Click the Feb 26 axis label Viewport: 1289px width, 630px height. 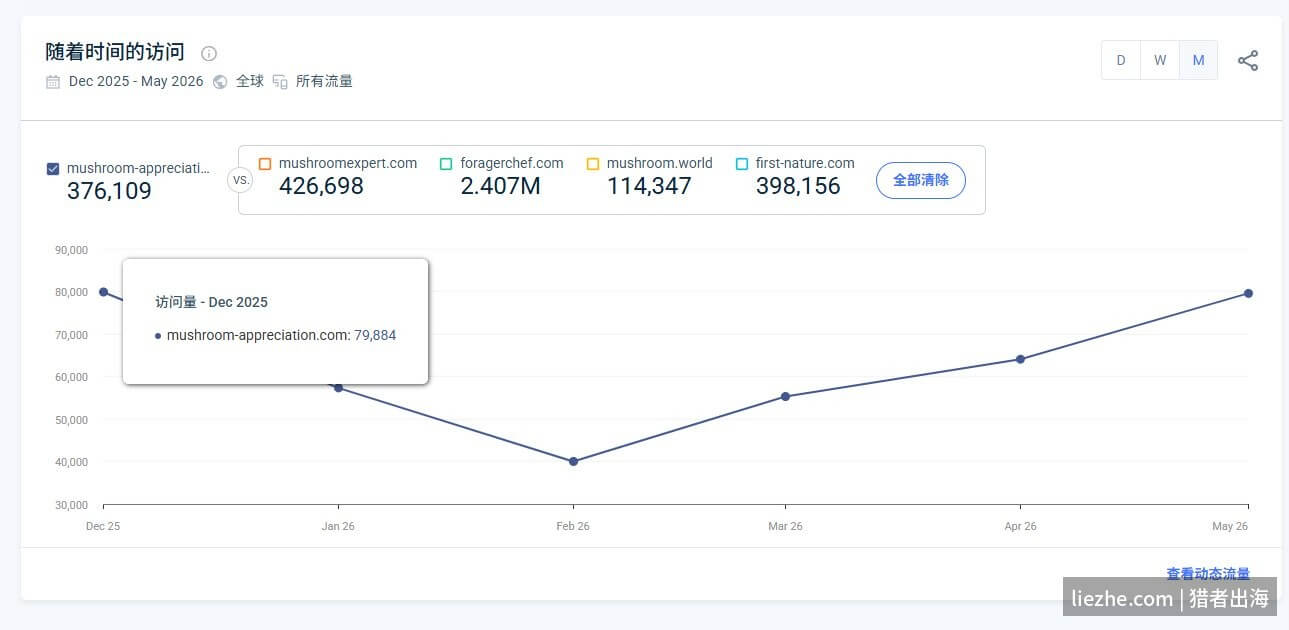(573, 526)
